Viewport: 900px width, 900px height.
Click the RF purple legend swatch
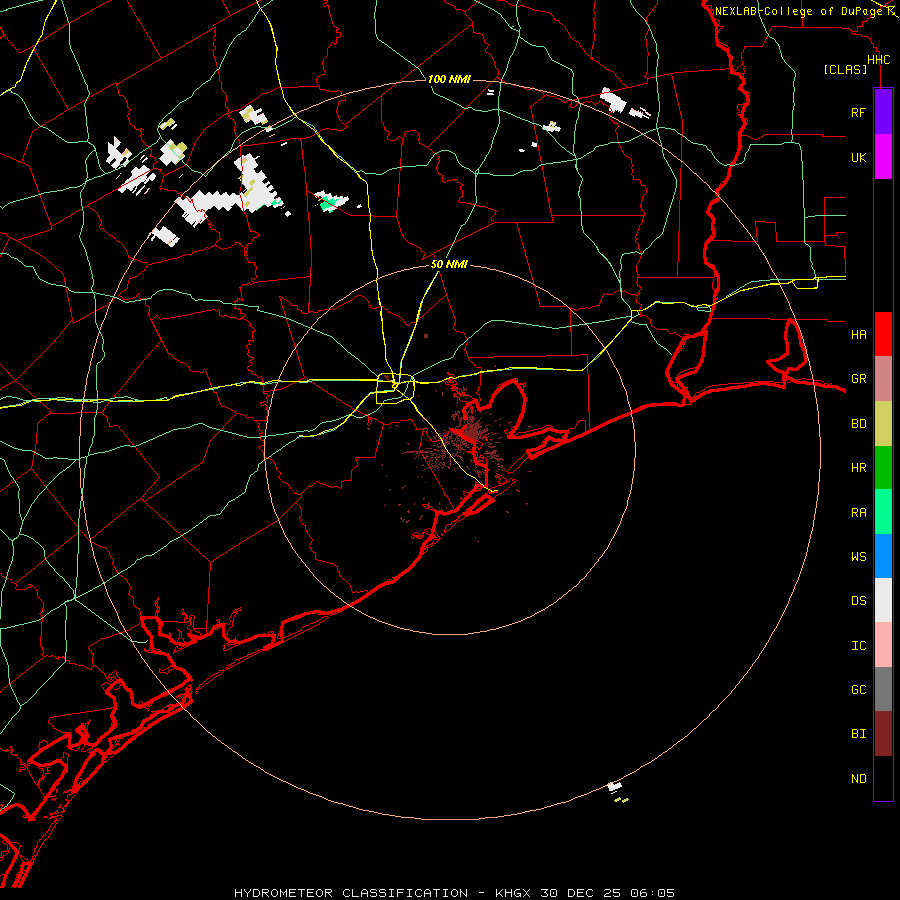point(883,112)
